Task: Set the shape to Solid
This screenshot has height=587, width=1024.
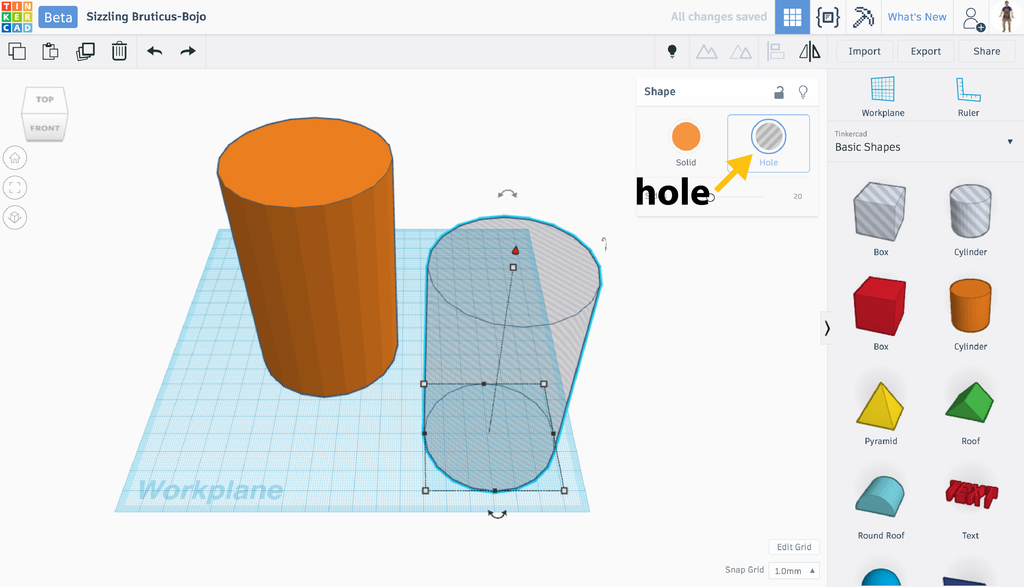Action: [x=686, y=143]
